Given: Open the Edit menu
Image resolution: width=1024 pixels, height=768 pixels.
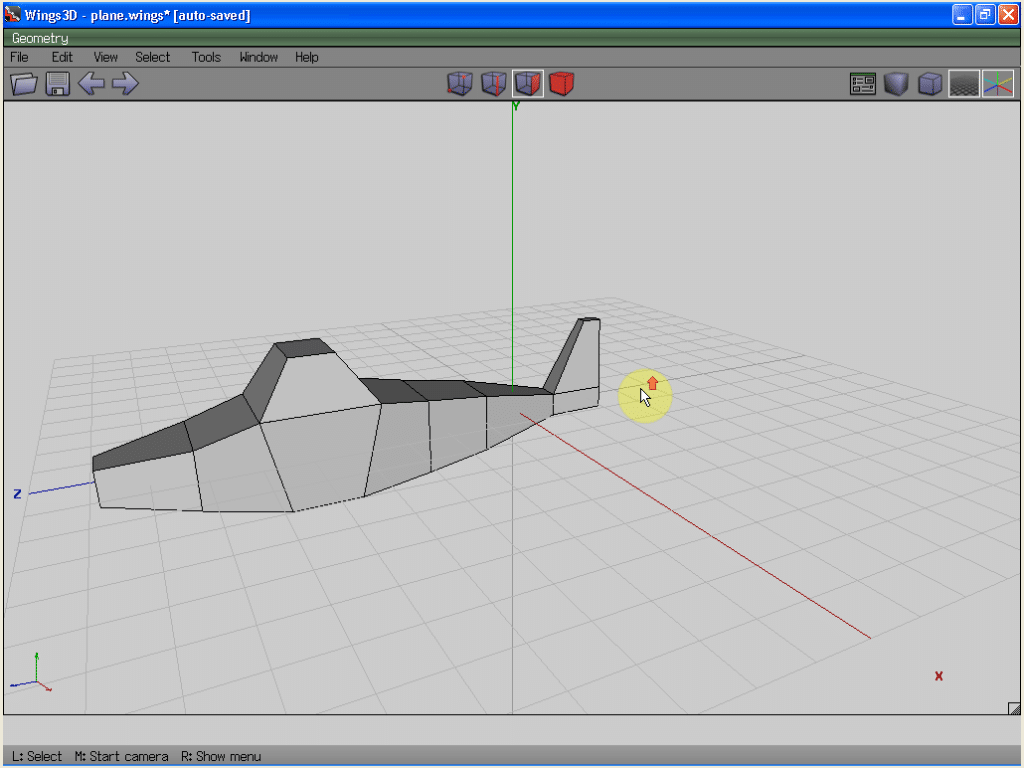Looking at the screenshot, I should [x=62, y=57].
